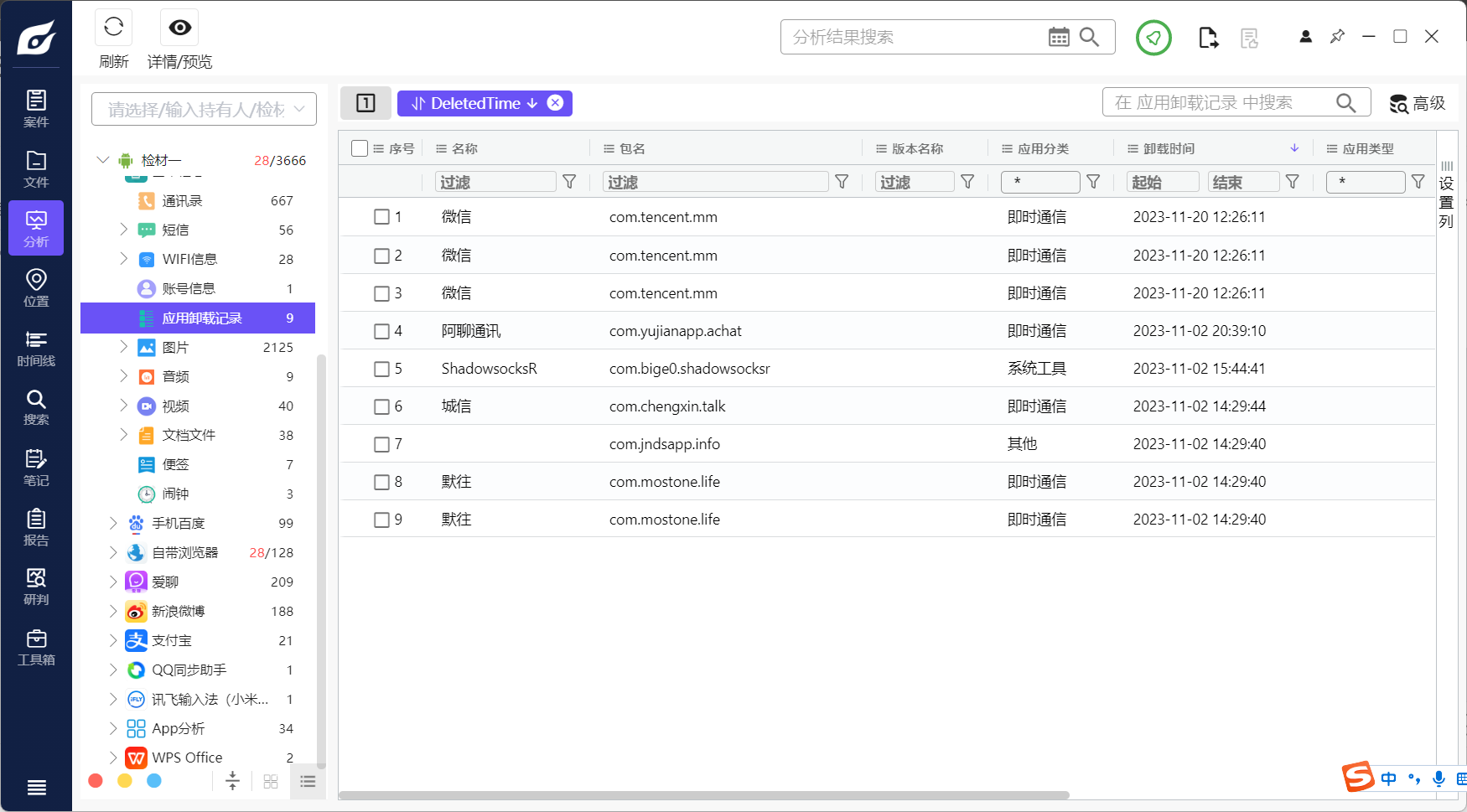Click magnifier in 应用卸载记录 search

click(1345, 102)
